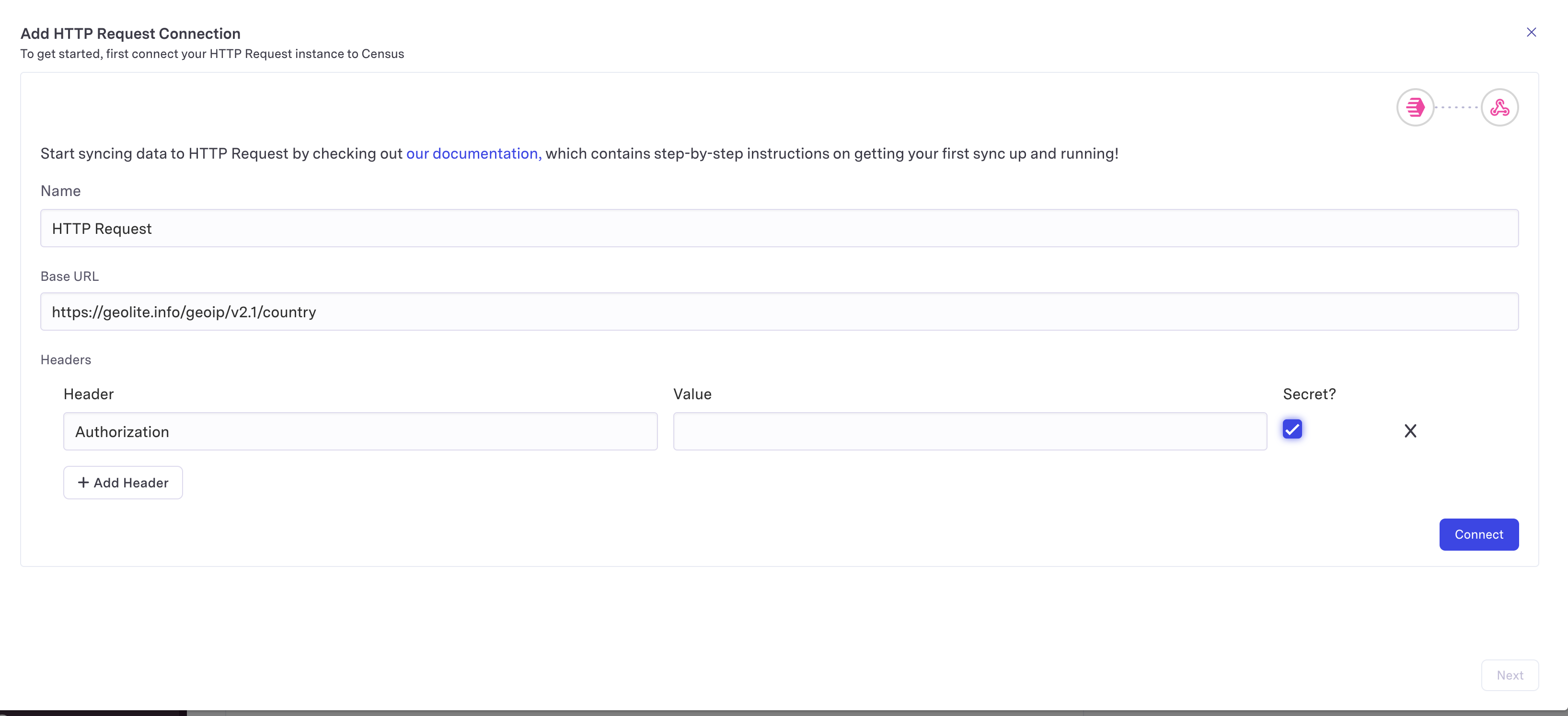The image size is (1568, 716).
Task: Select the Authorization header name field
Action: [360, 432]
